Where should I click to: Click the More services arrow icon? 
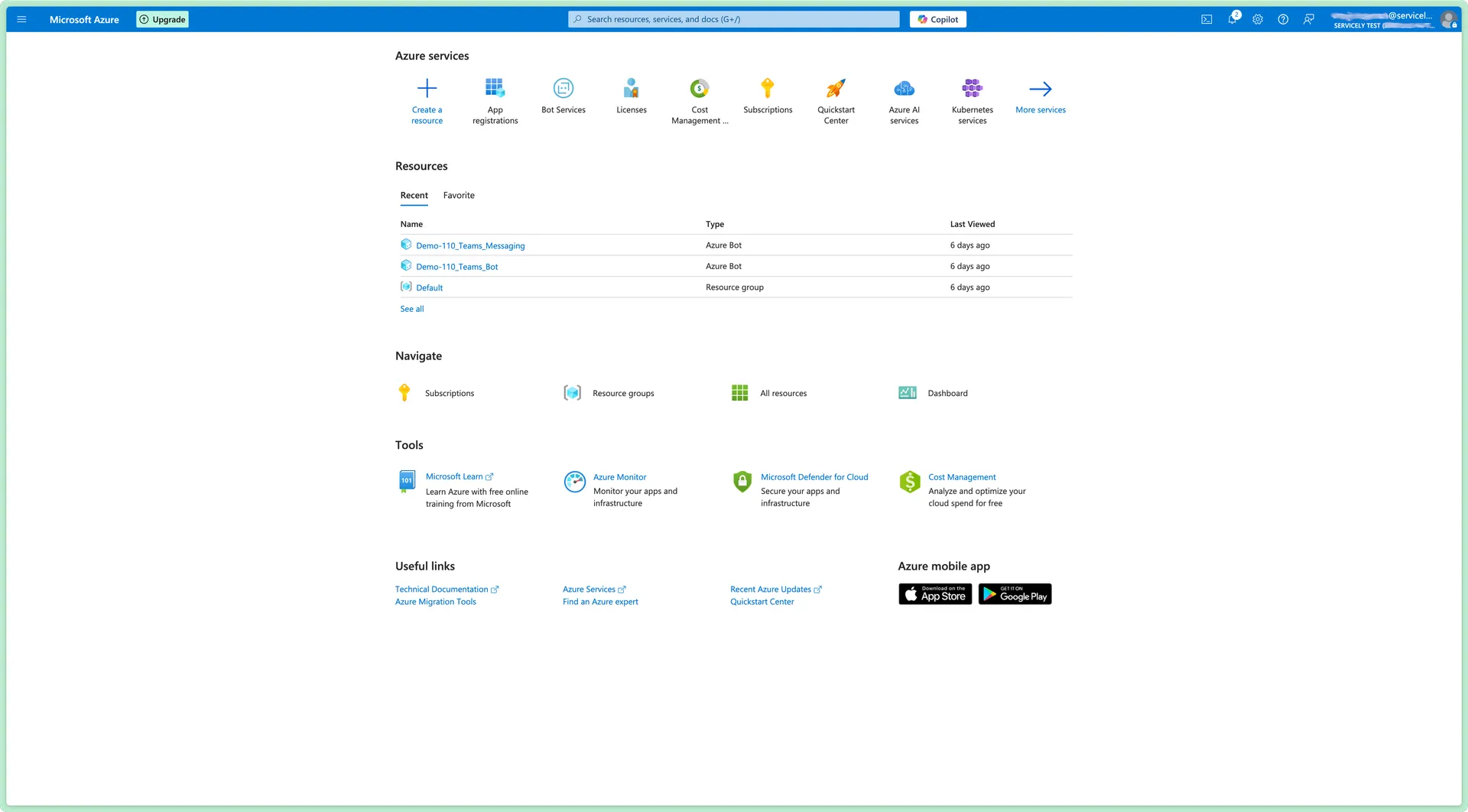pos(1041,89)
